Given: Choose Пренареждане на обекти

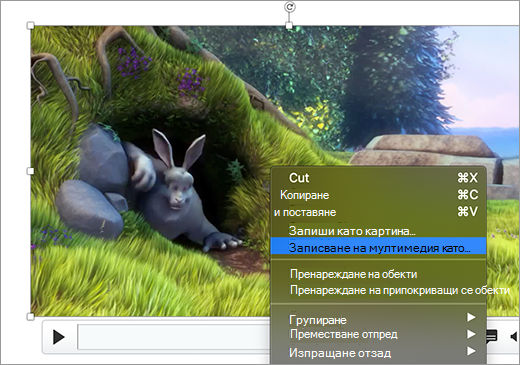Looking at the screenshot, I should [x=378, y=274].
